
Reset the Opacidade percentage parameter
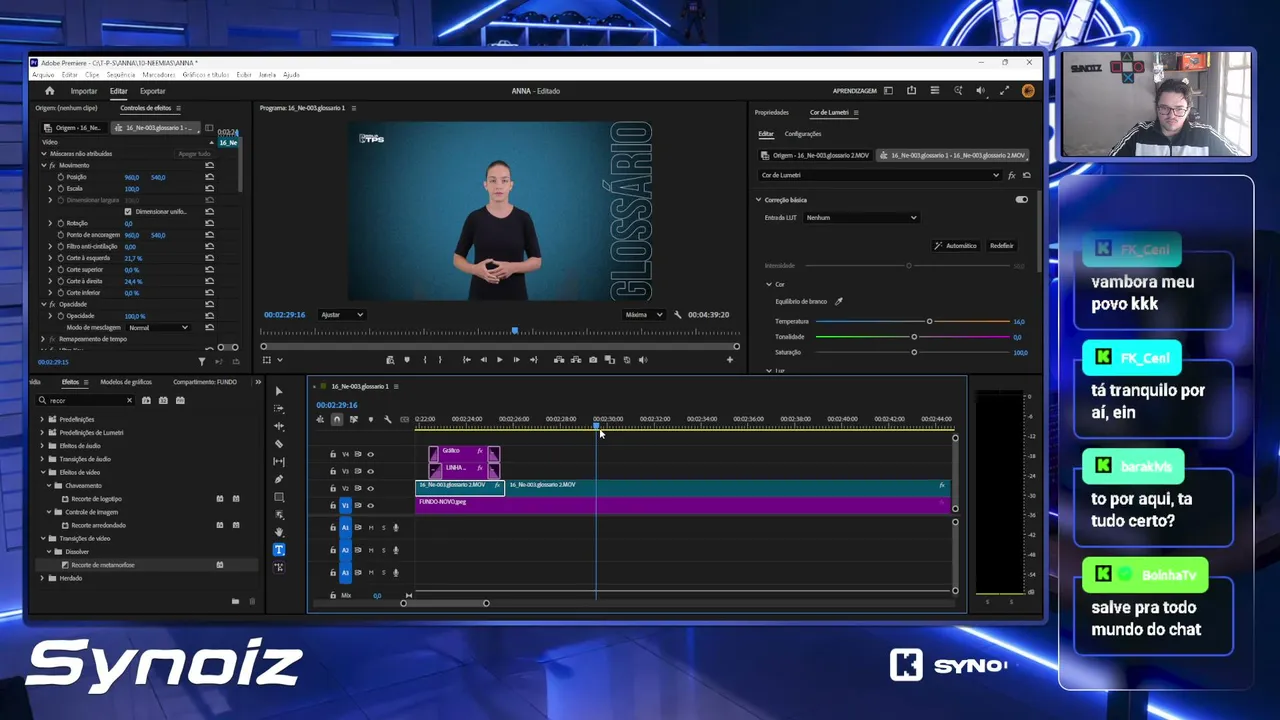209,316
